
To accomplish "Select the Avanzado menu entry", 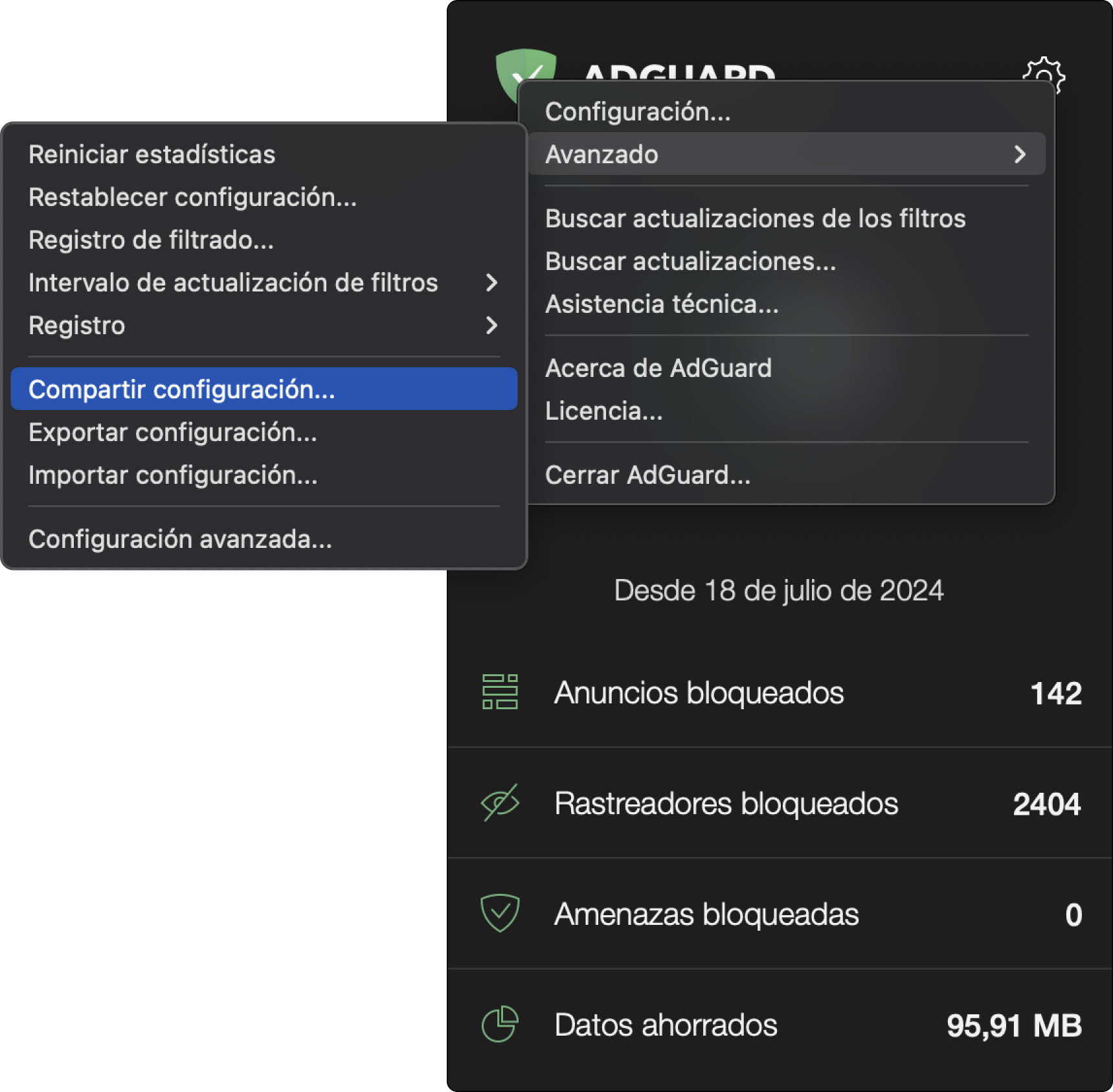I will pyautogui.click(x=787, y=154).
